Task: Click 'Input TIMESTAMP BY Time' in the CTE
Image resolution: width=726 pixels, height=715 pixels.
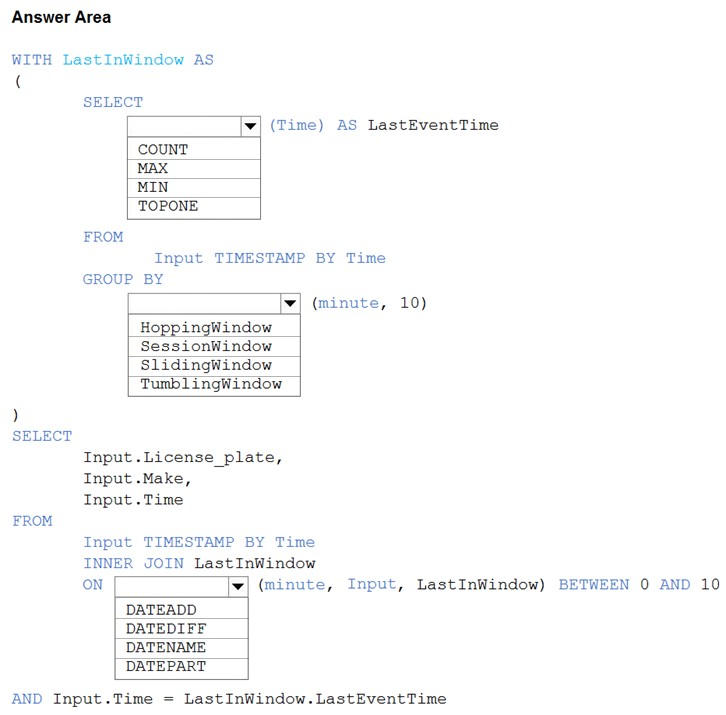Action: [270, 258]
